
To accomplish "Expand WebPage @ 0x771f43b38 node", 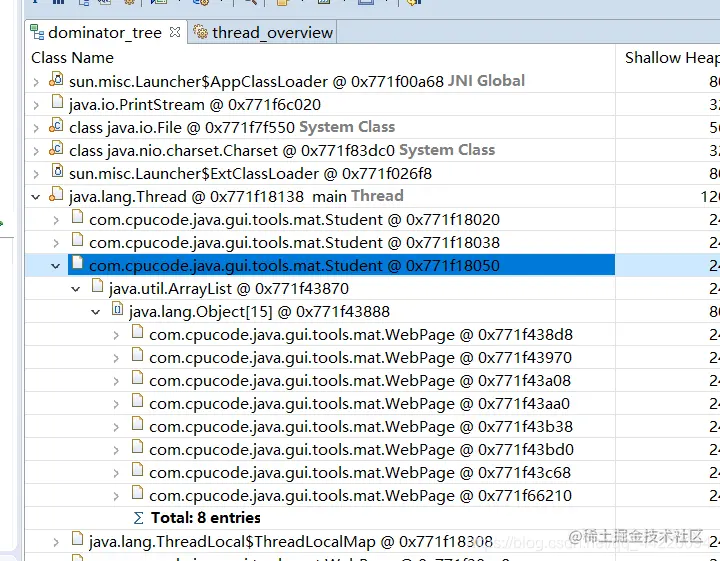I will 116,427.
